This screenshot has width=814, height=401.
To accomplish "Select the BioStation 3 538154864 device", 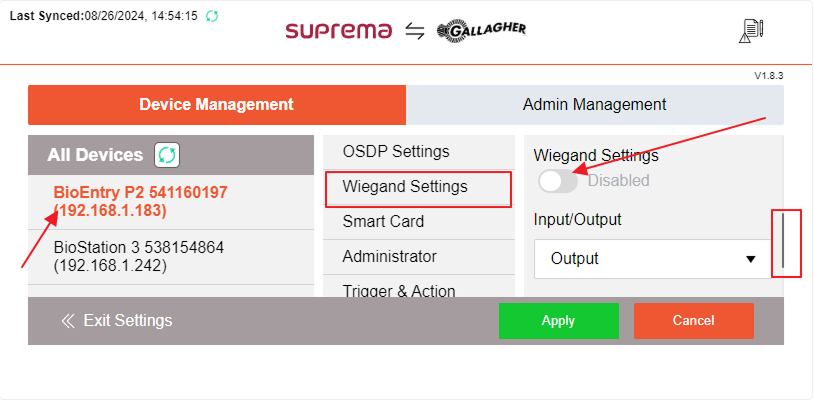I will pyautogui.click(x=140, y=256).
